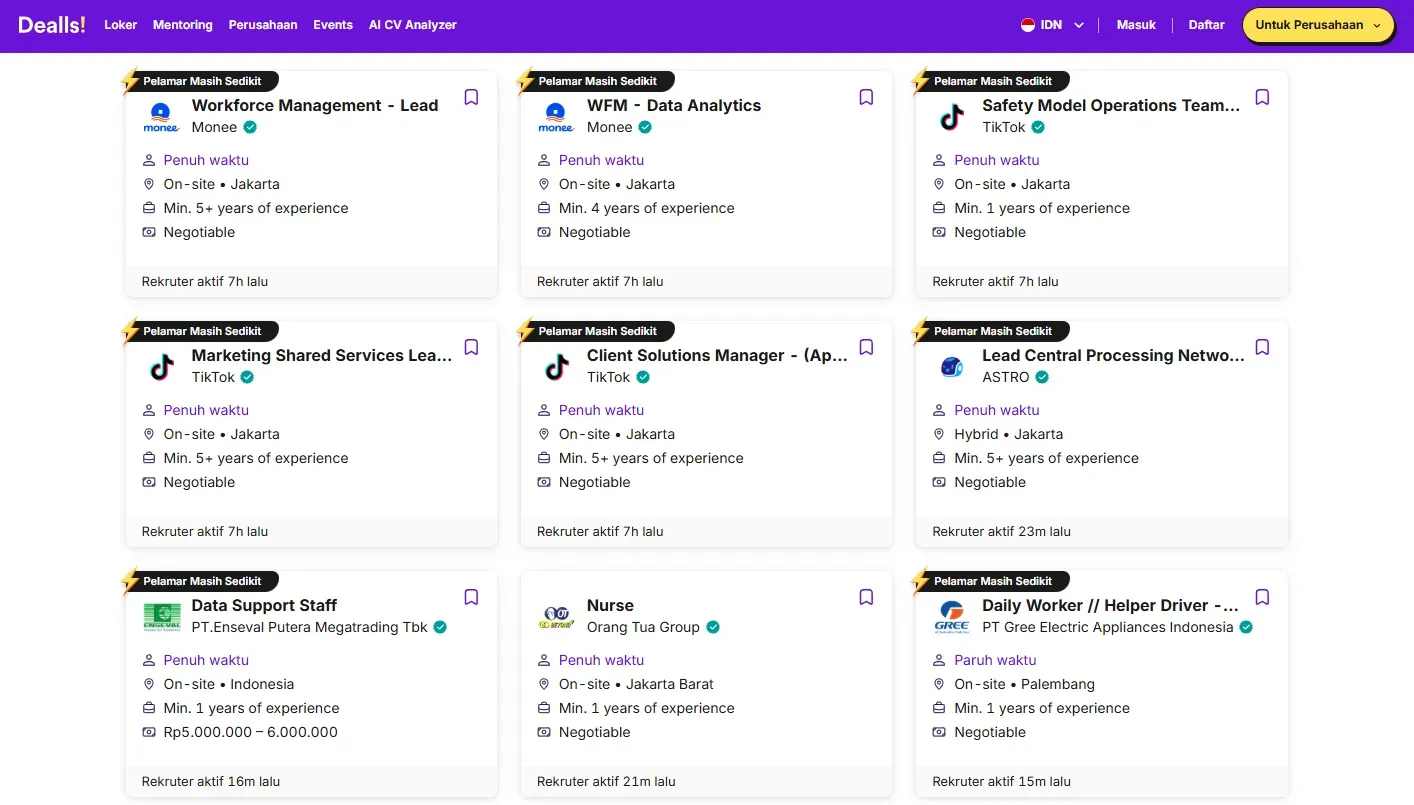
Task: Click the Masuk login link
Action: [1136, 25]
